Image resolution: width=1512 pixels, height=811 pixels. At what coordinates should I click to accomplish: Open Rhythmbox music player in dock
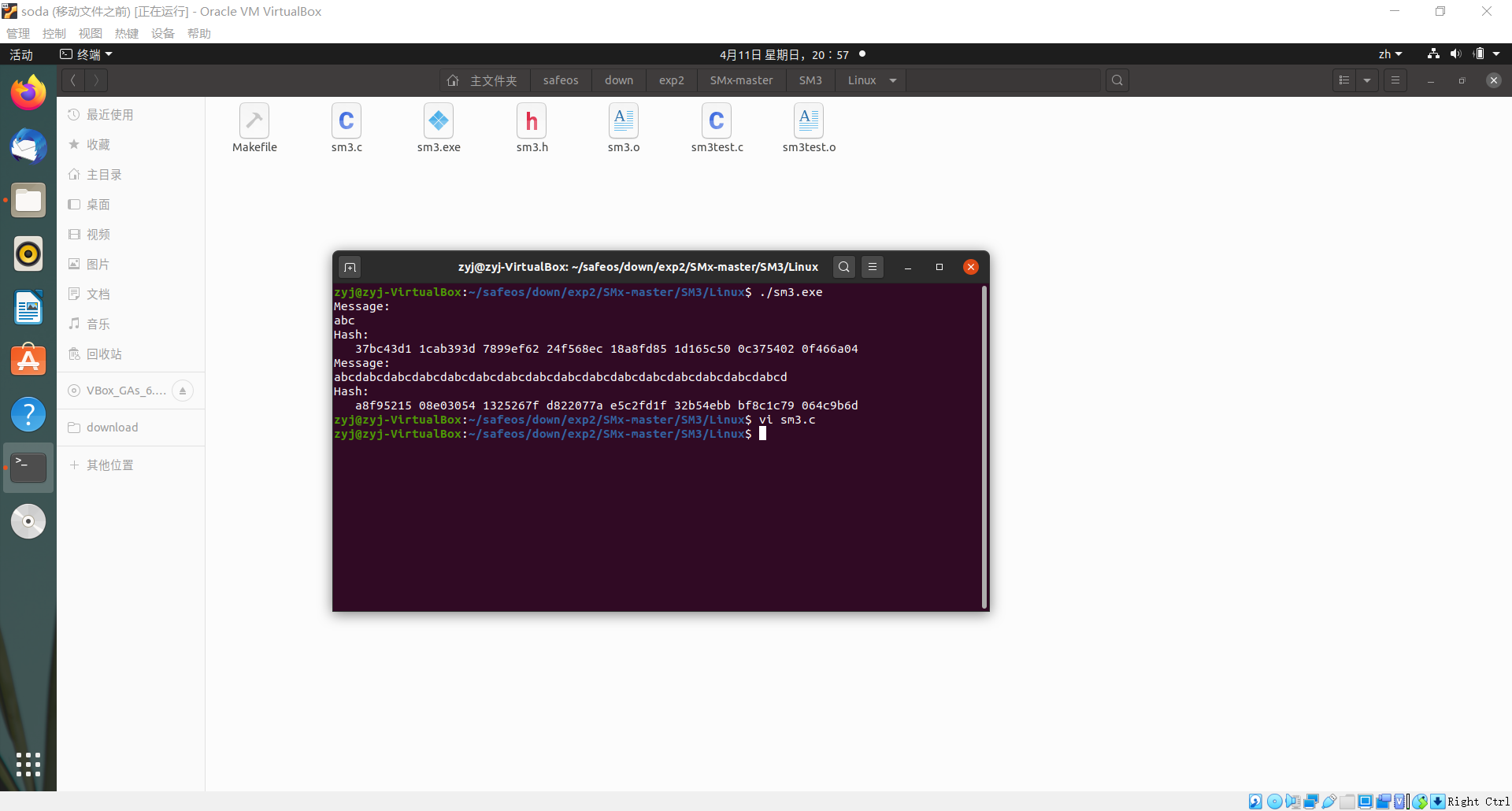coord(28,254)
